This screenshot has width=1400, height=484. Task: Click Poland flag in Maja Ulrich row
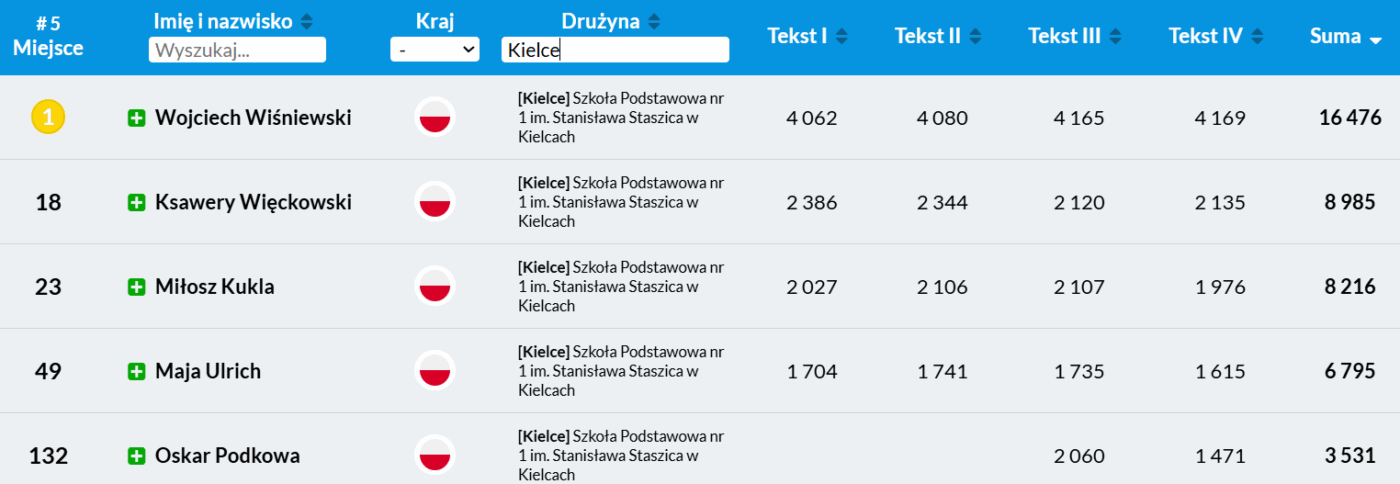435,371
